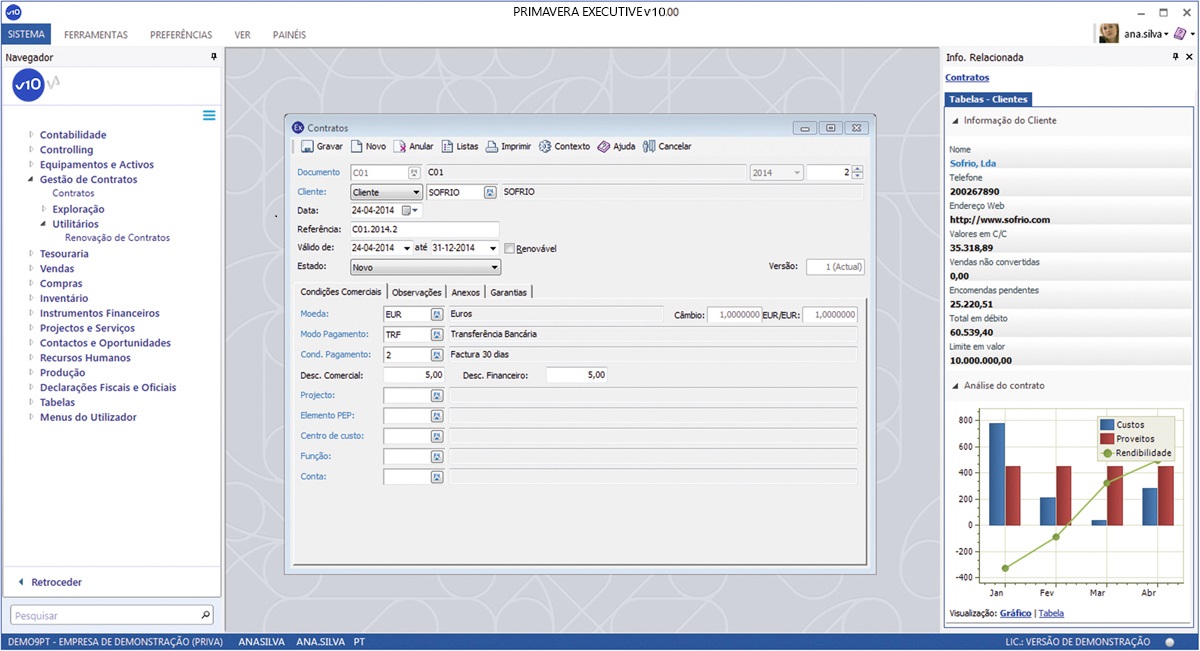The width and height of the screenshot is (1200, 651).
Task: Open the purple help book icon in the title bar
Action: [x=1180, y=33]
